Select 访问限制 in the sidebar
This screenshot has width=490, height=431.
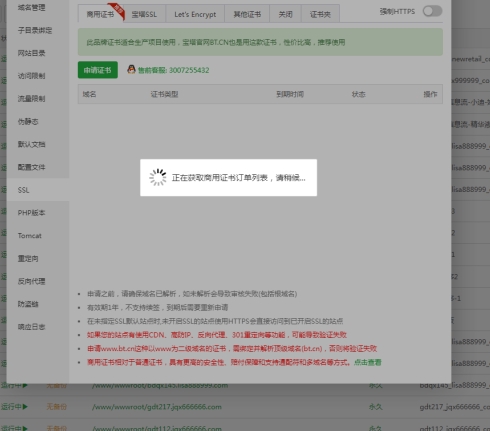[31, 76]
